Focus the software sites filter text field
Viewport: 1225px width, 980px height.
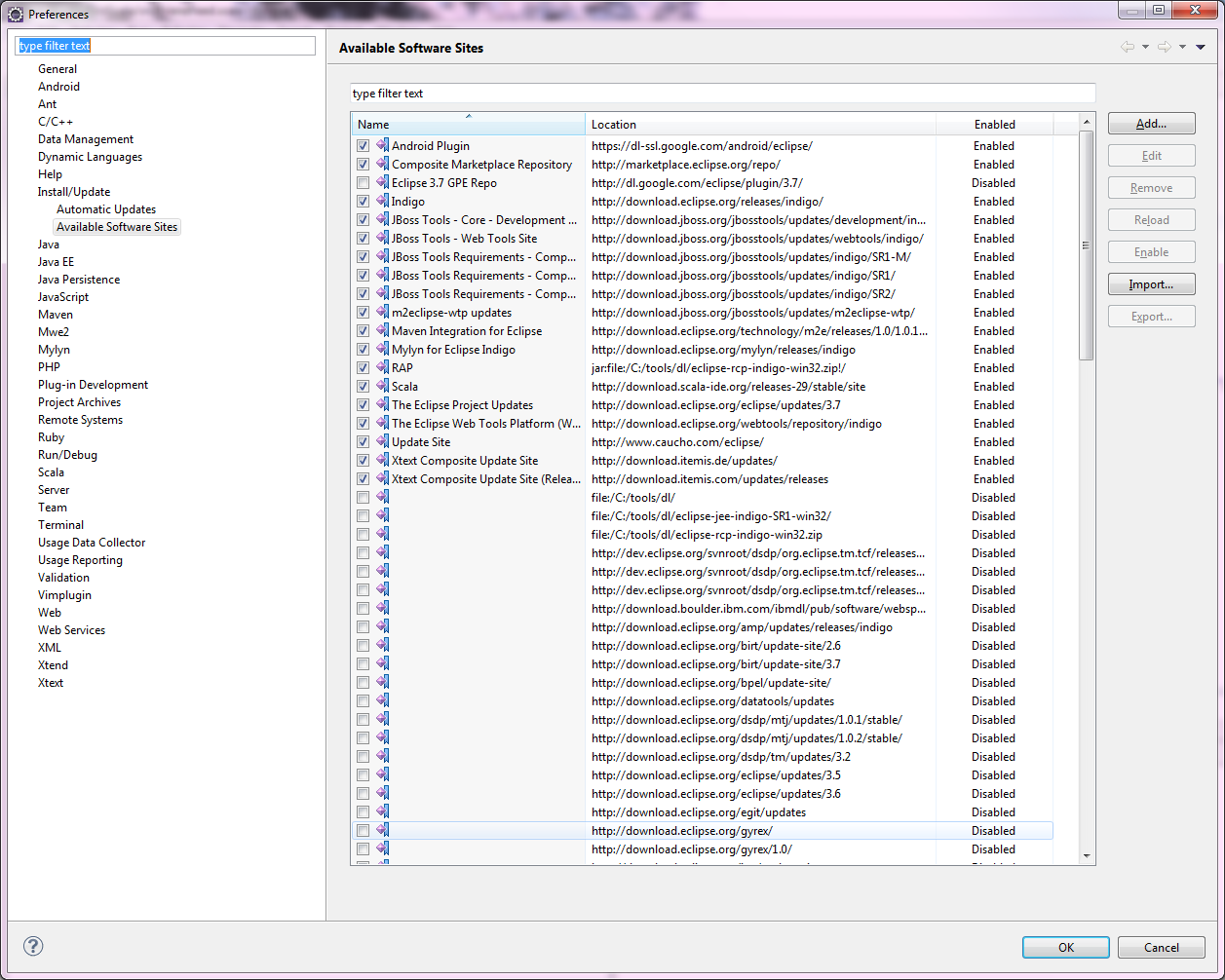[723, 94]
